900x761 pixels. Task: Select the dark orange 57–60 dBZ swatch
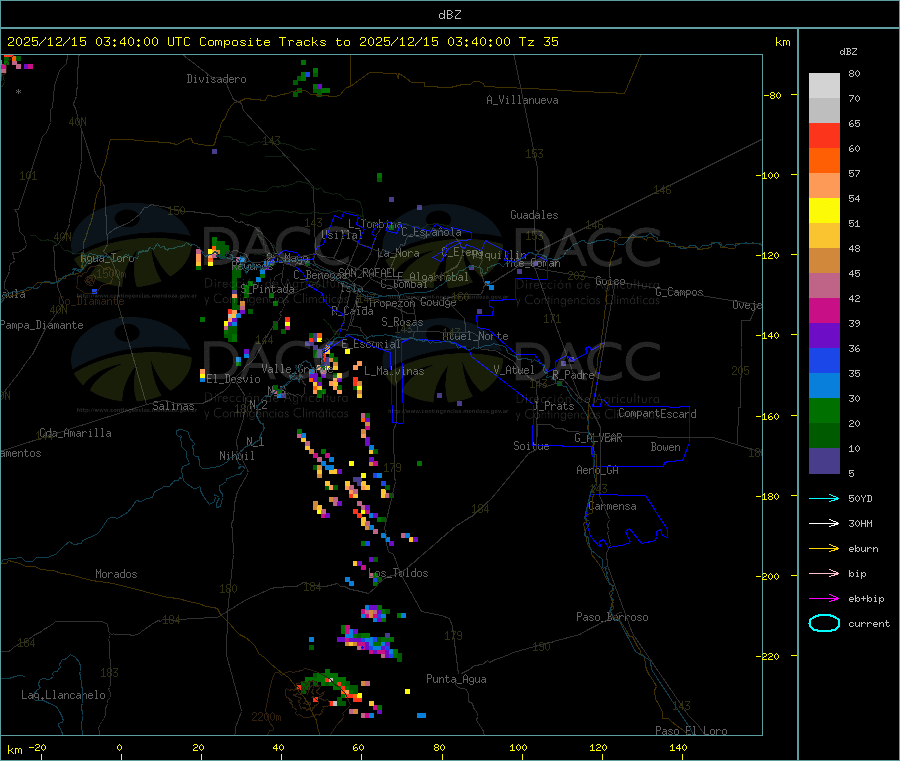(x=824, y=161)
